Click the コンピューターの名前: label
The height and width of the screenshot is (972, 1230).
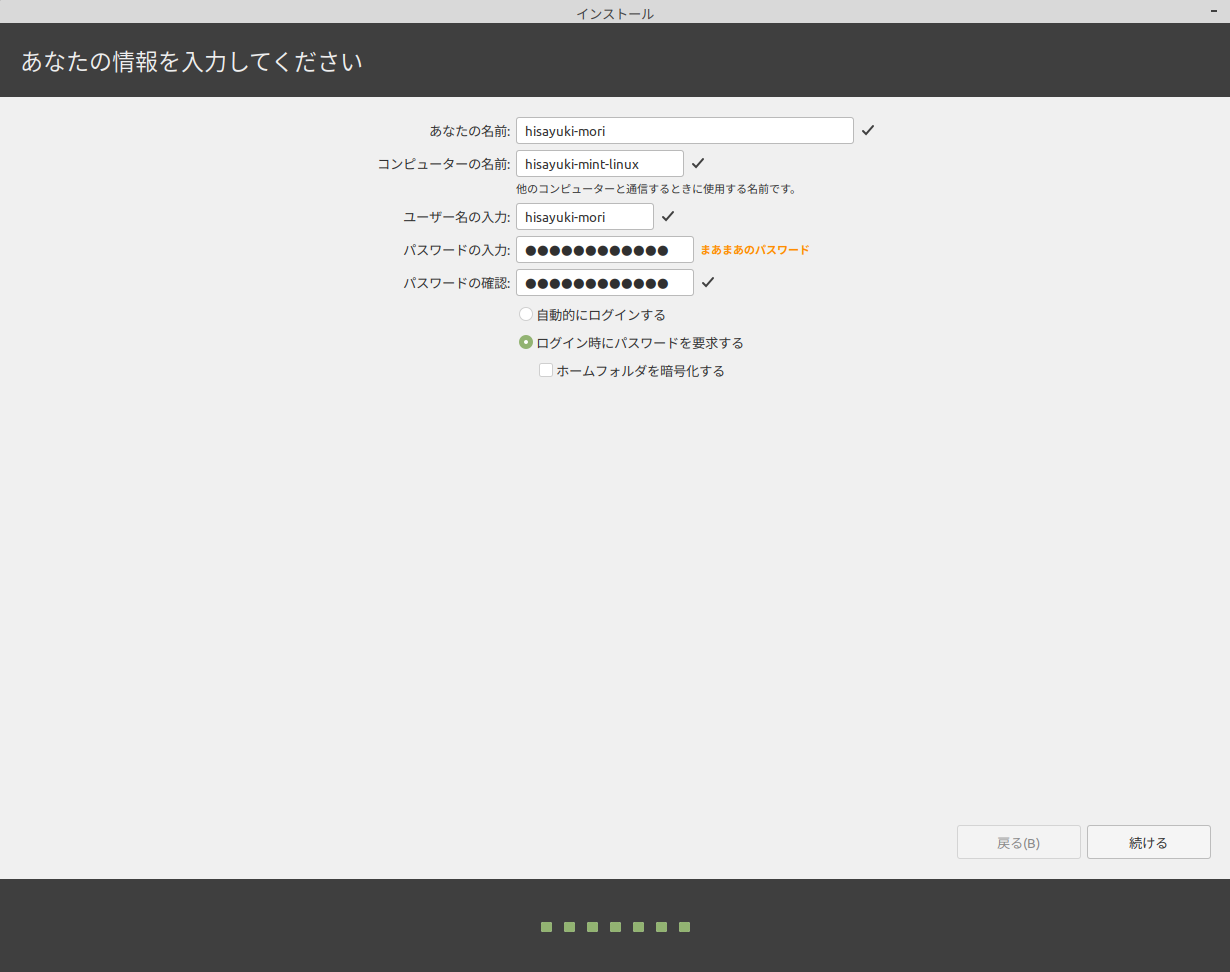(x=444, y=164)
